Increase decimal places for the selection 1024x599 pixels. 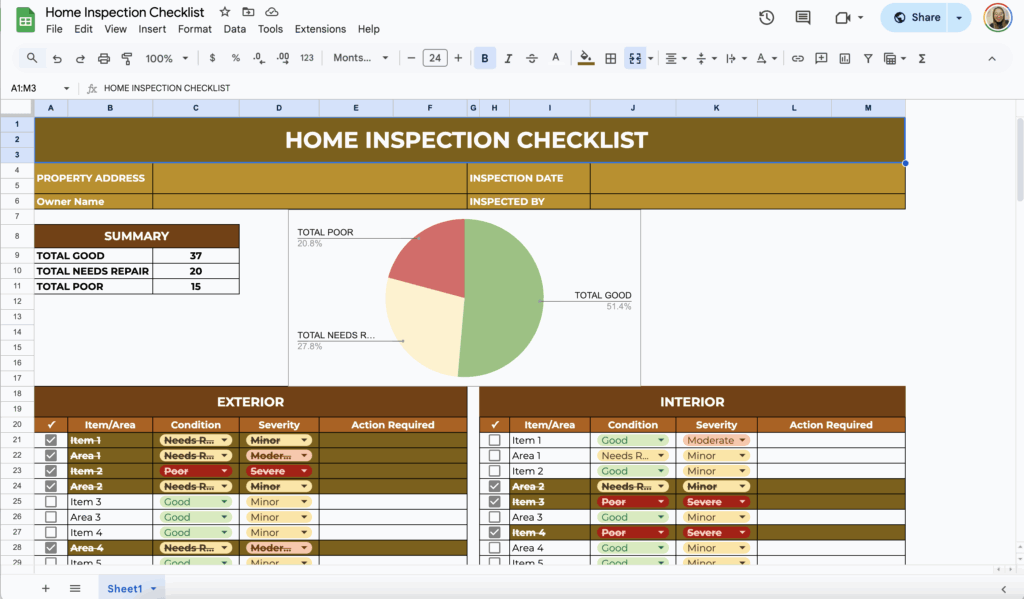click(x=284, y=58)
